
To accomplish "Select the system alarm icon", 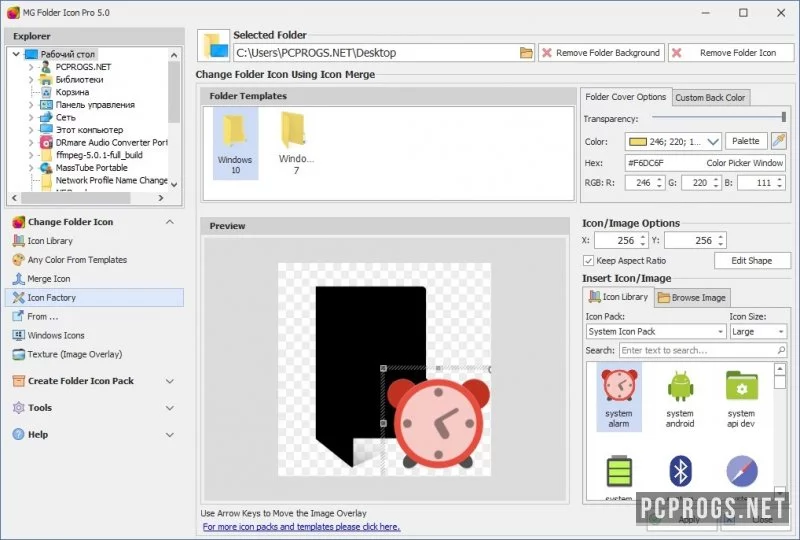I will [619, 398].
